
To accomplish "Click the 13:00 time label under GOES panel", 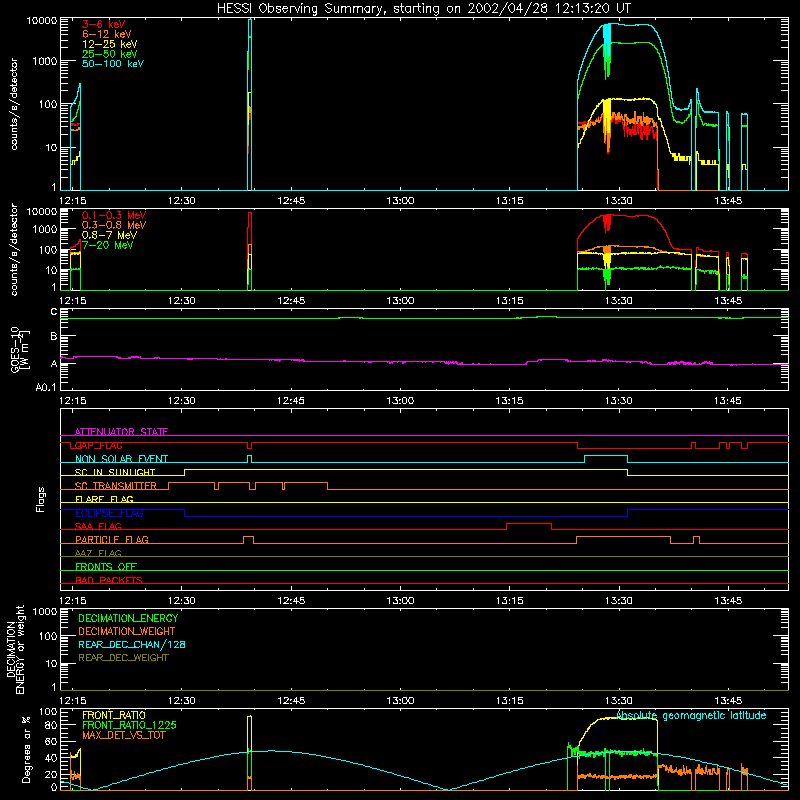I will [x=401, y=401].
